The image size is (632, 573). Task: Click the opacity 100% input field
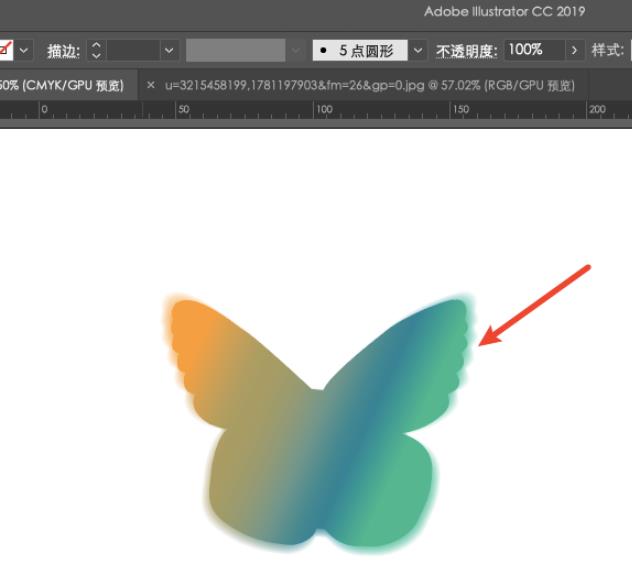pyautogui.click(x=534, y=50)
